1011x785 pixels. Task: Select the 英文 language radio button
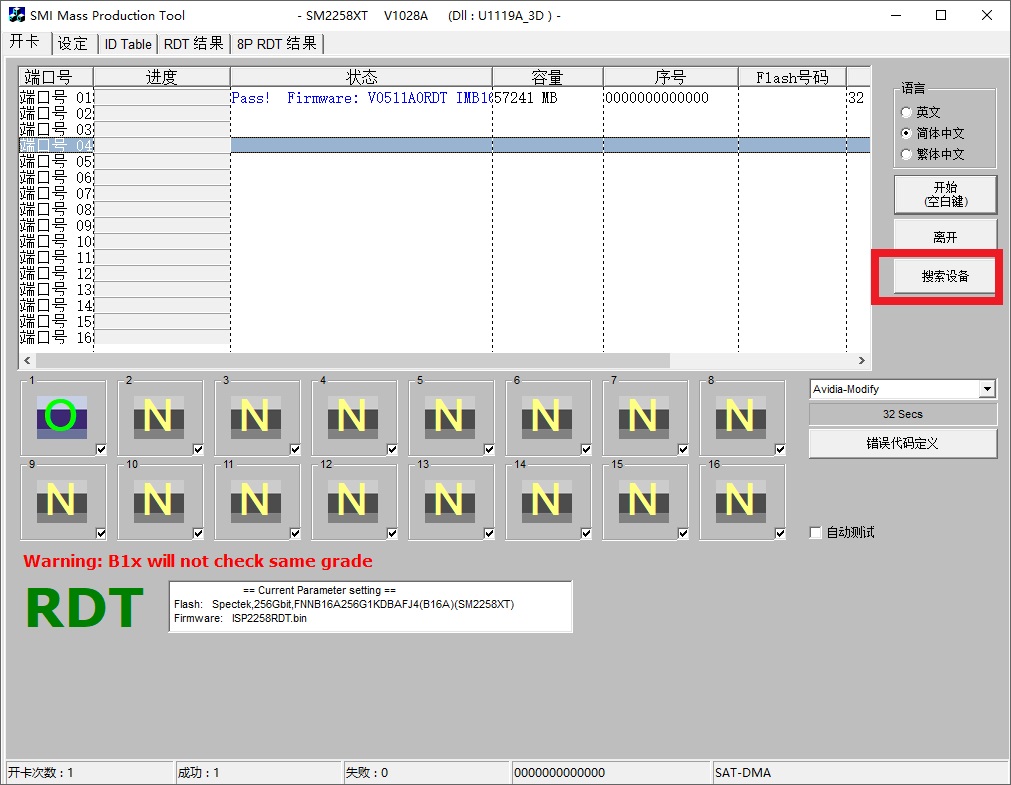coord(907,113)
